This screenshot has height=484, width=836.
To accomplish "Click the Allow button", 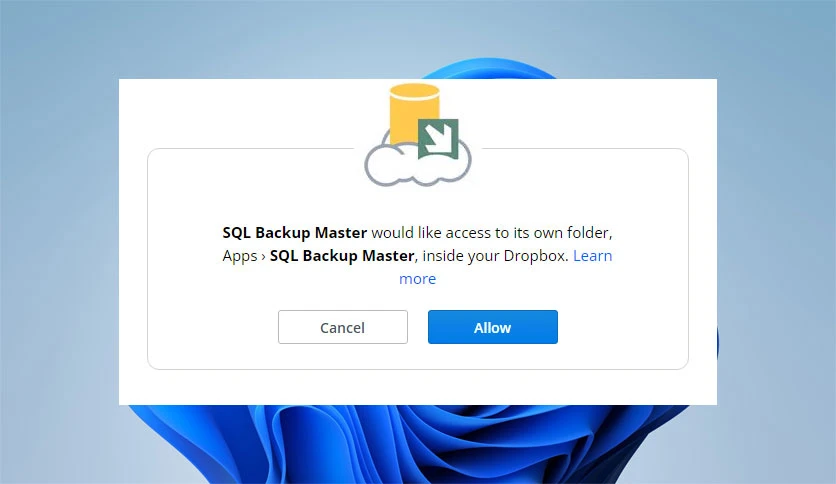I will click(x=493, y=327).
